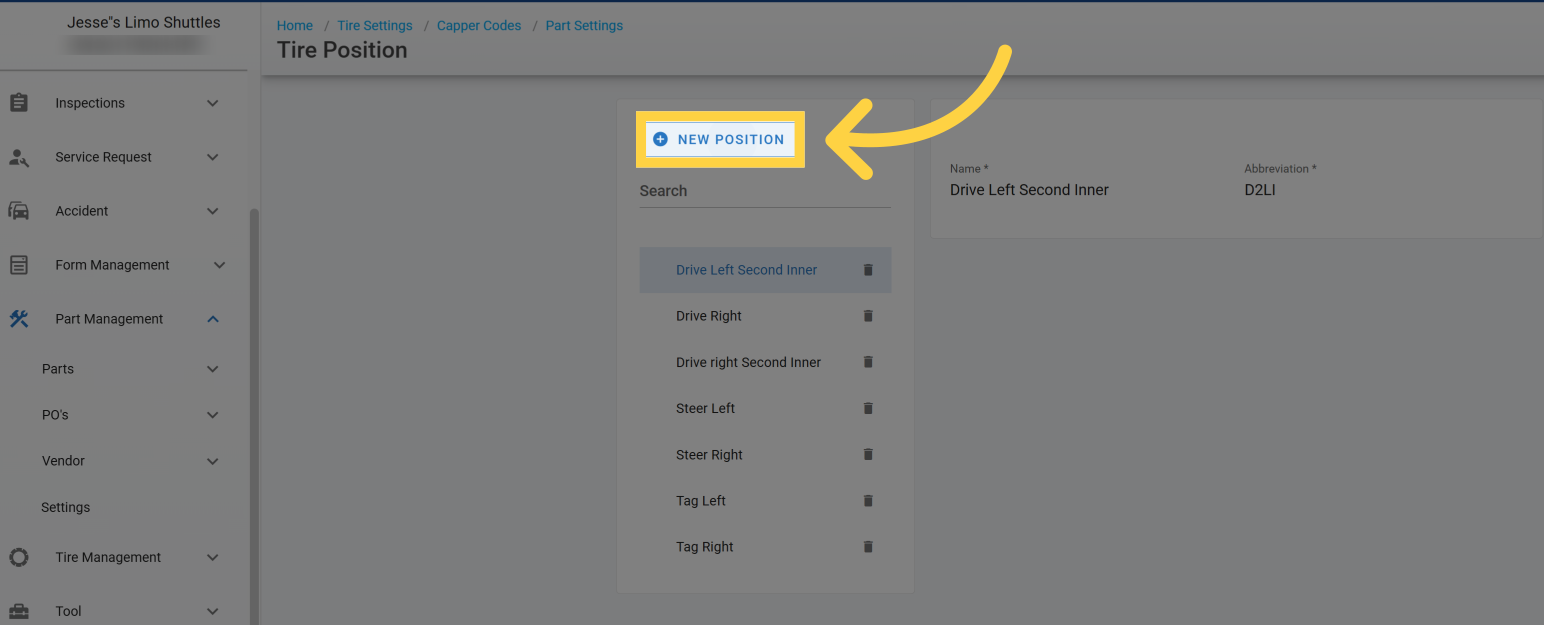Delete the Drive Right position
1544x625 pixels.
(x=868, y=316)
